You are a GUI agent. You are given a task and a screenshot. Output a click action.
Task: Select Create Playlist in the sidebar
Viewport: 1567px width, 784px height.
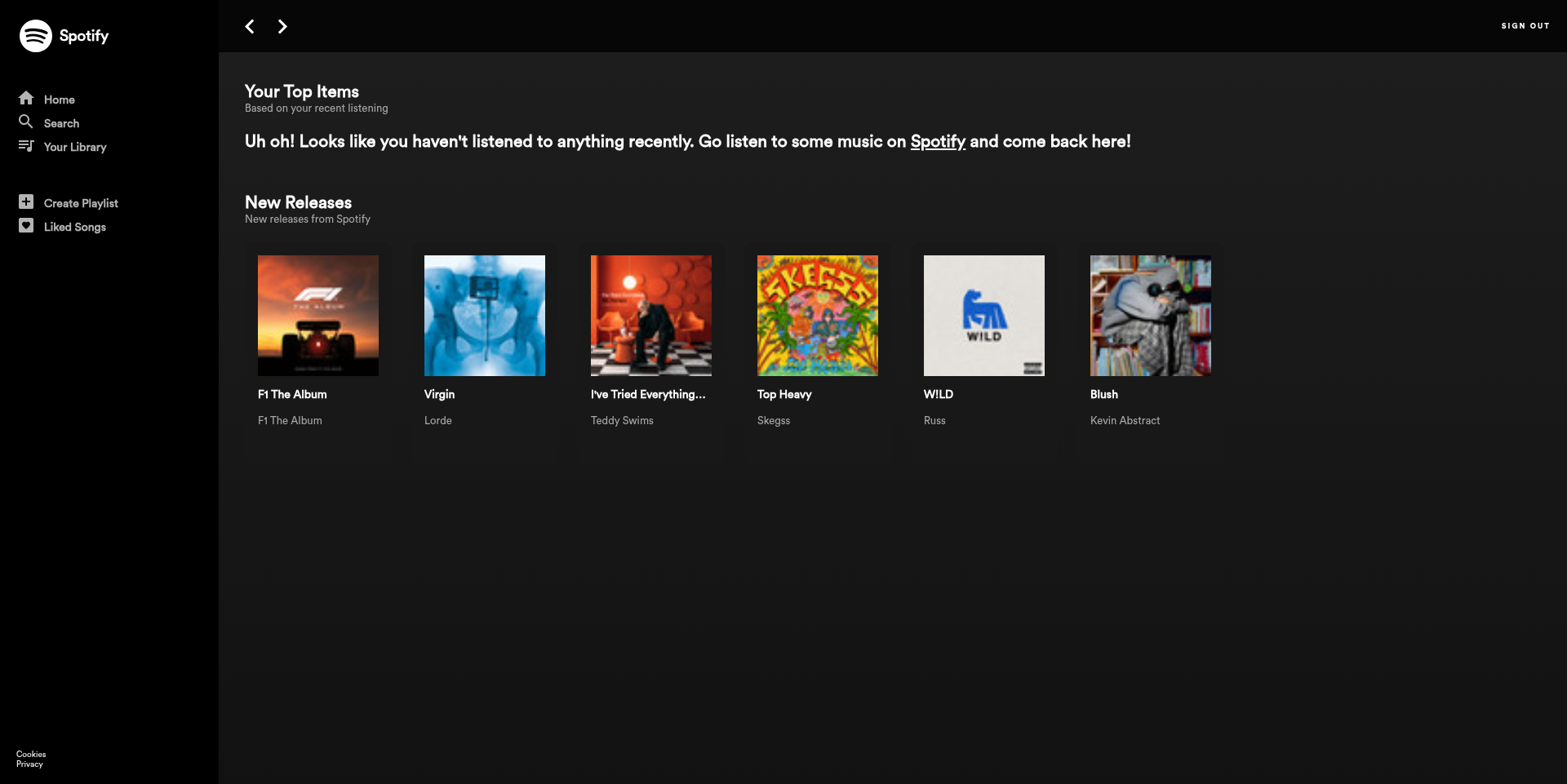81,203
